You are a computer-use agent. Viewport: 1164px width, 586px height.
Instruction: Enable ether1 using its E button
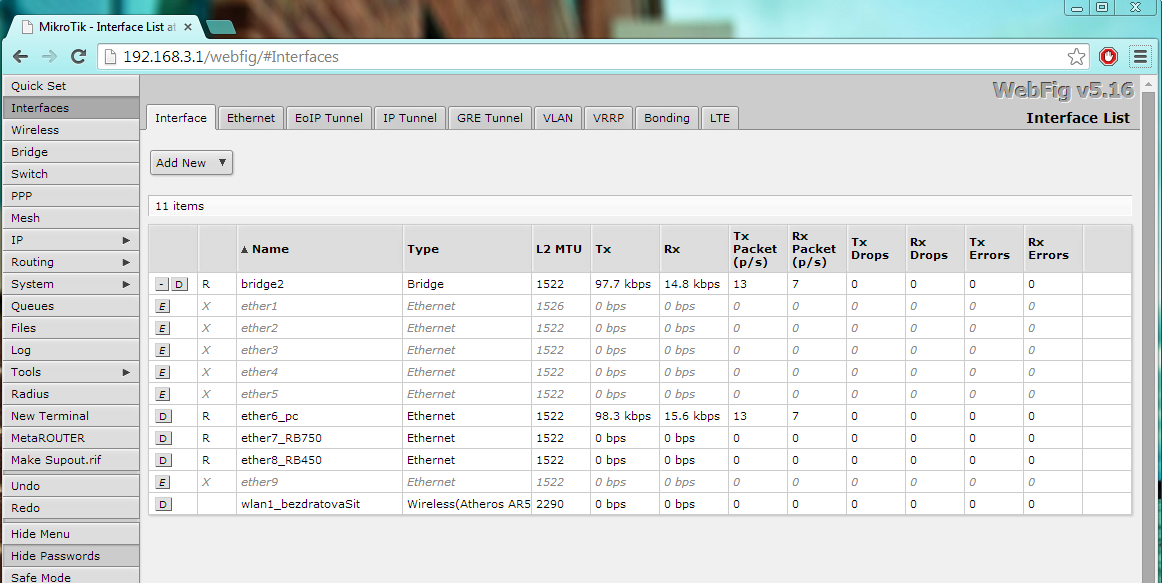tap(163, 306)
